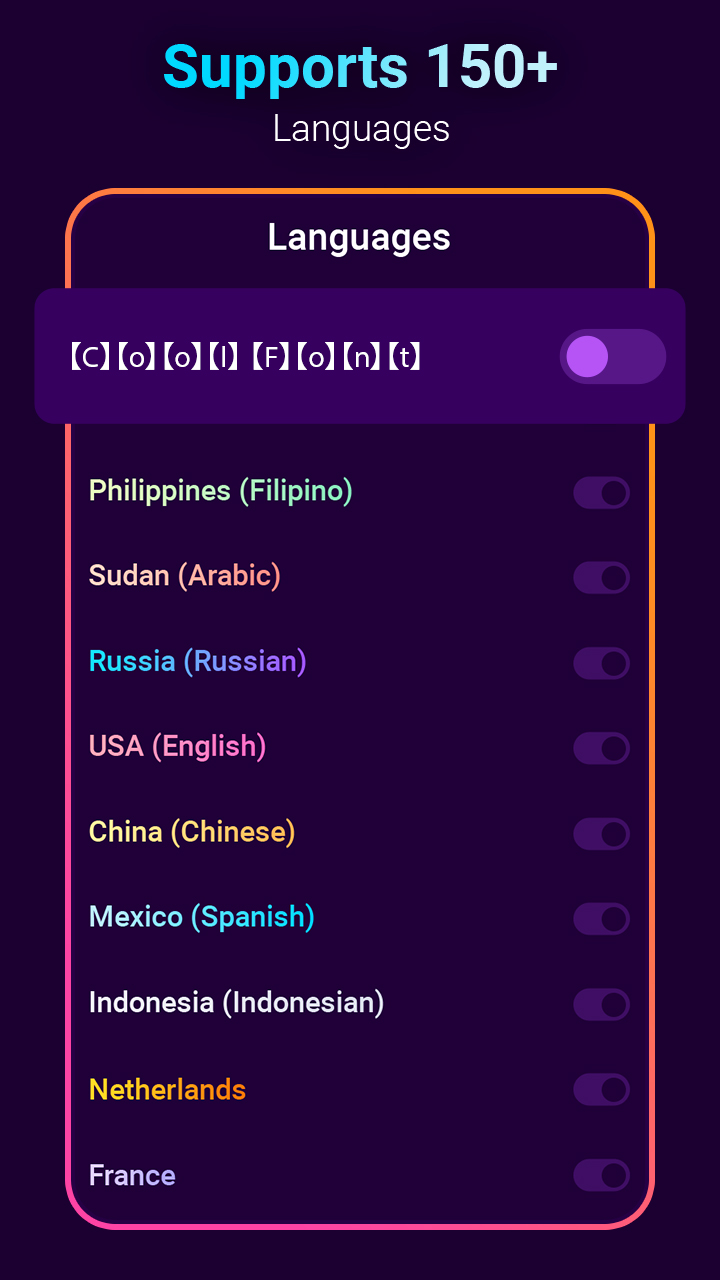This screenshot has width=720, height=1280.
Task: Tap the Sudan (Arabic) language label
Action: 185,576
